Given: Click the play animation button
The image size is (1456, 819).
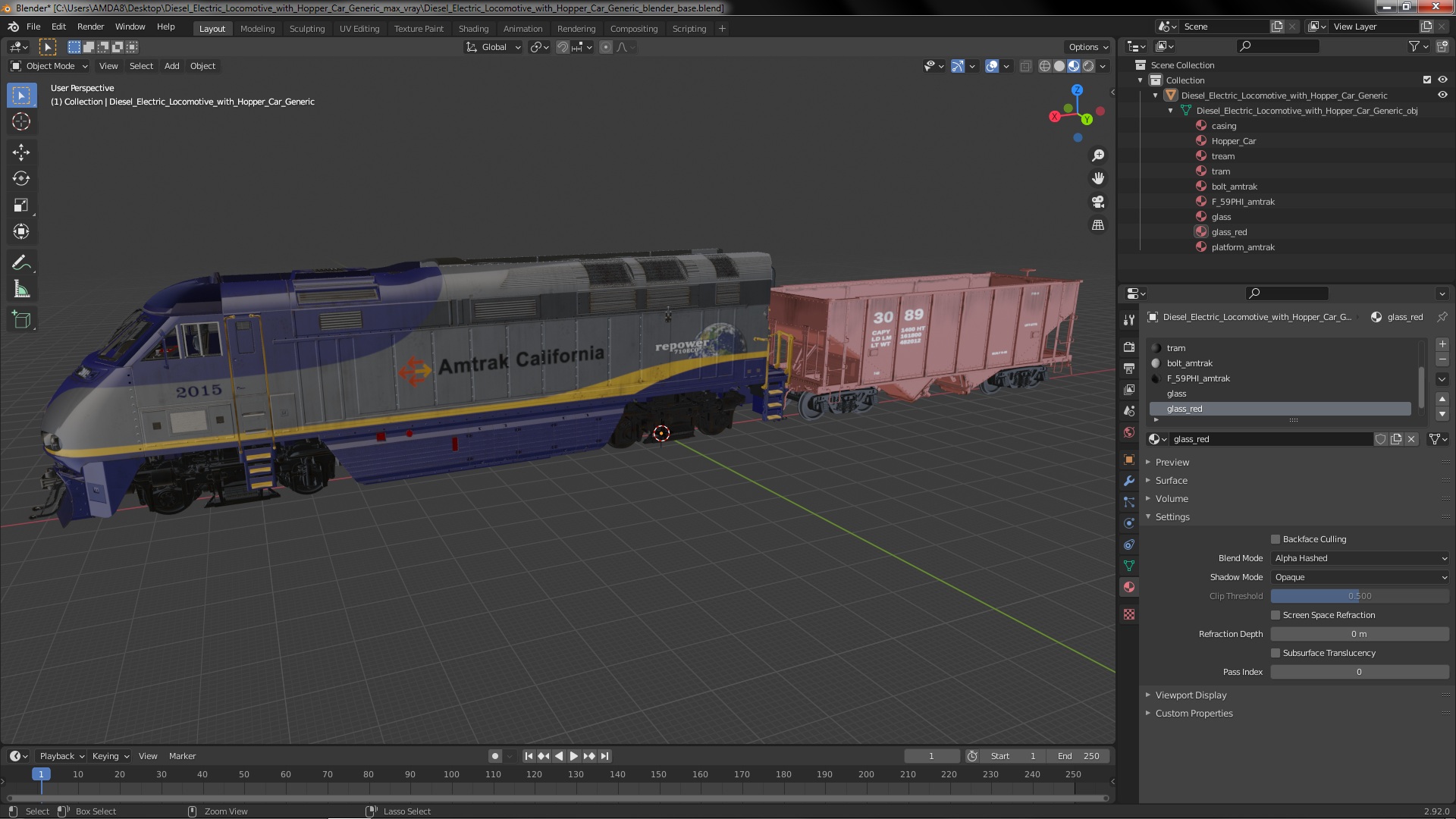Looking at the screenshot, I should 574,756.
